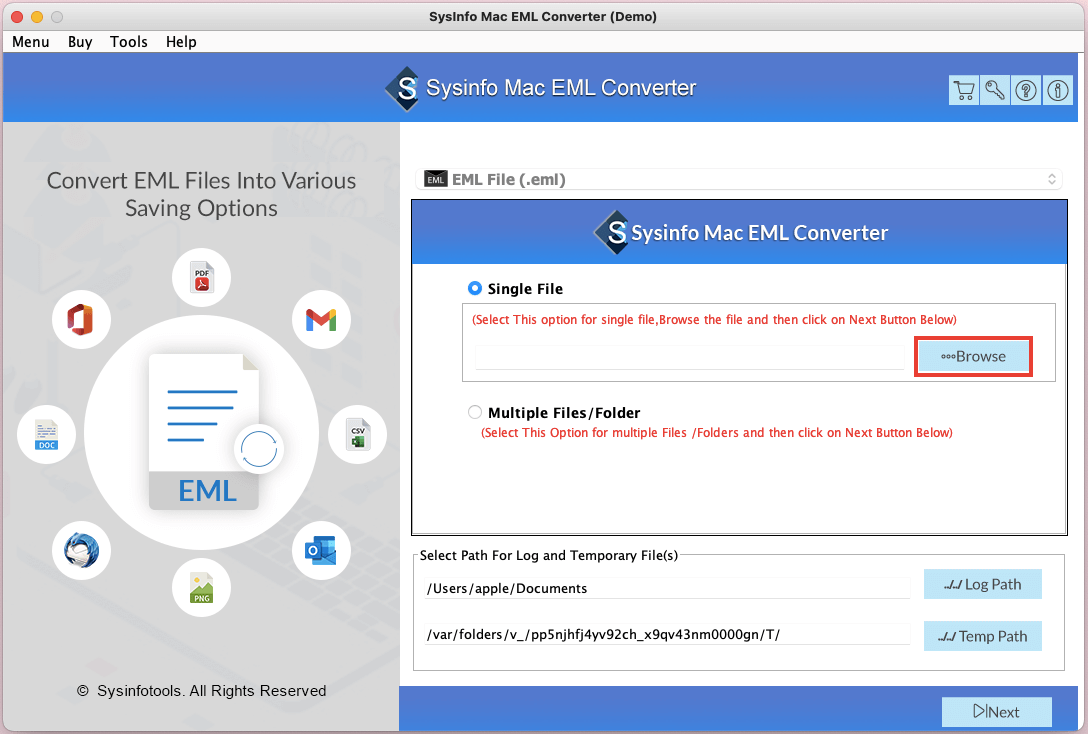Viewport: 1088px width, 734px height.
Task: Click the Temp Path button
Action: 983,636
